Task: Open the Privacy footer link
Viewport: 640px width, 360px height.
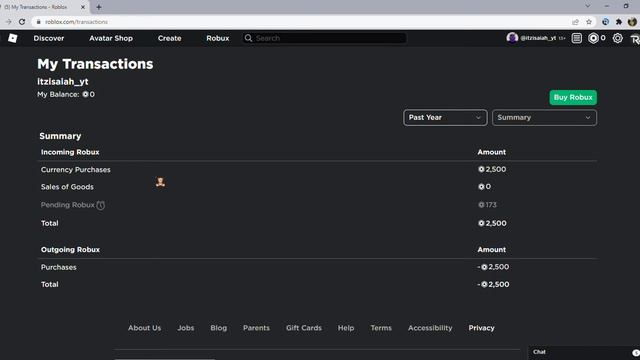Action: [x=481, y=328]
